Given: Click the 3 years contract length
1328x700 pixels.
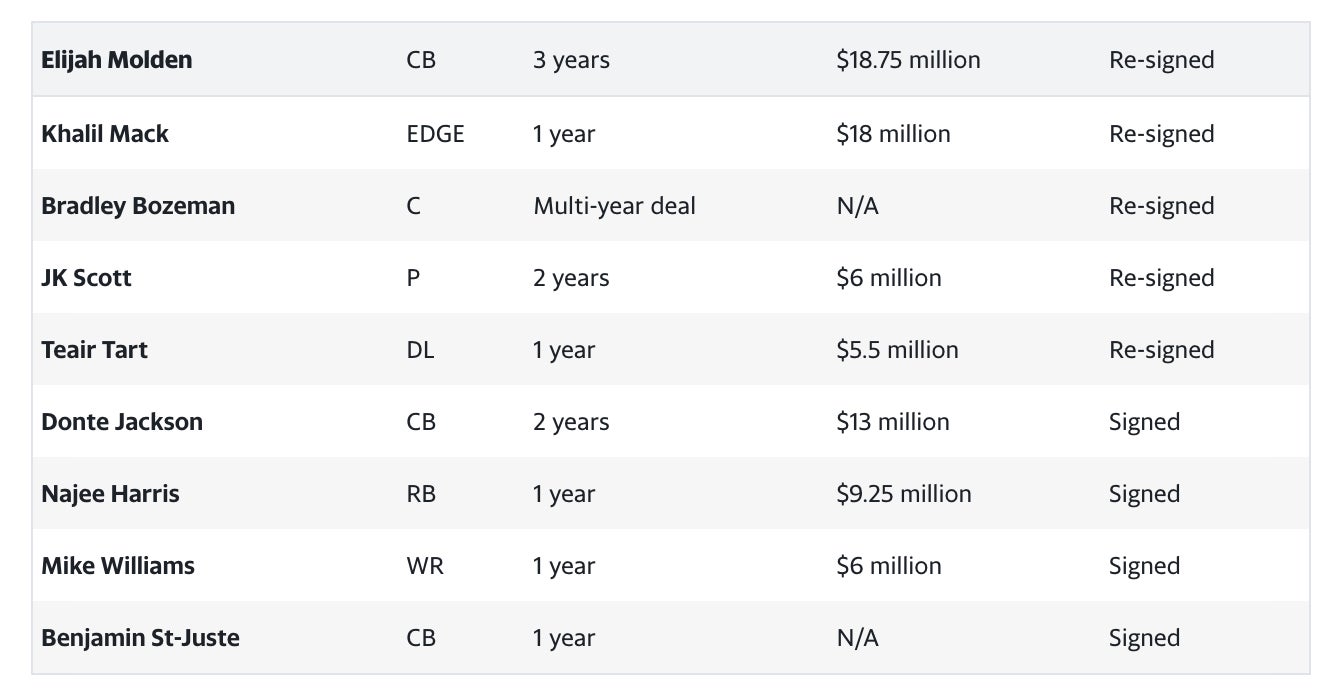Looking at the screenshot, I should pyautogui.click(x=571, y=60).
